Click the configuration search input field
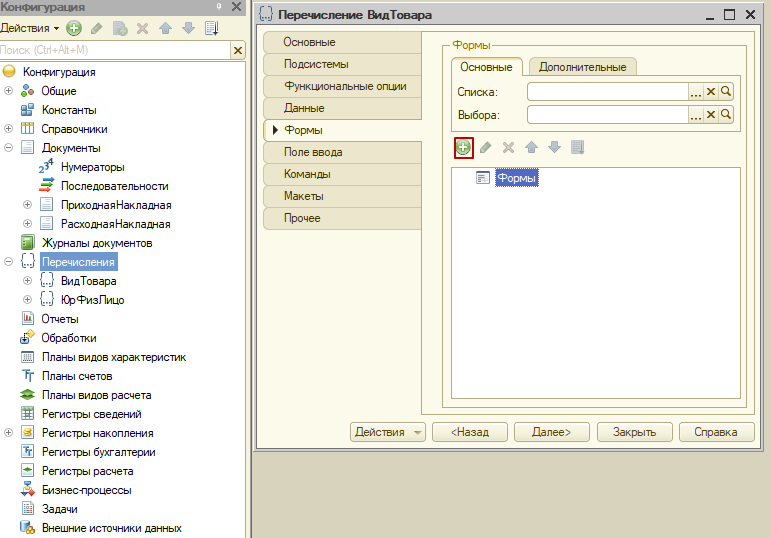This screenshot has height=538, width=771. [x=115, y=50]
